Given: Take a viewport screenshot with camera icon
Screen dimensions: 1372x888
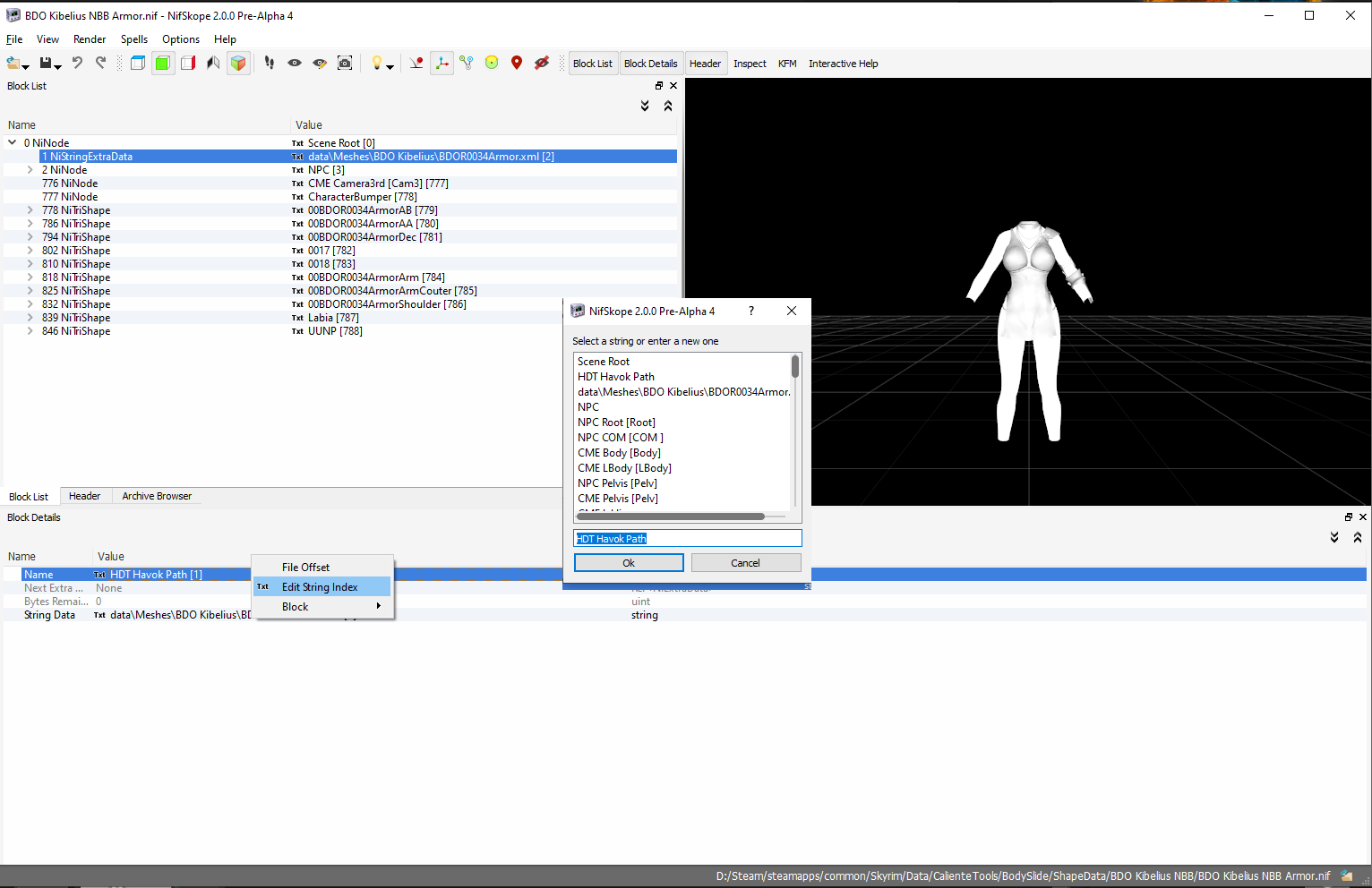Looking at the screenshot, I should click(345, 63).
